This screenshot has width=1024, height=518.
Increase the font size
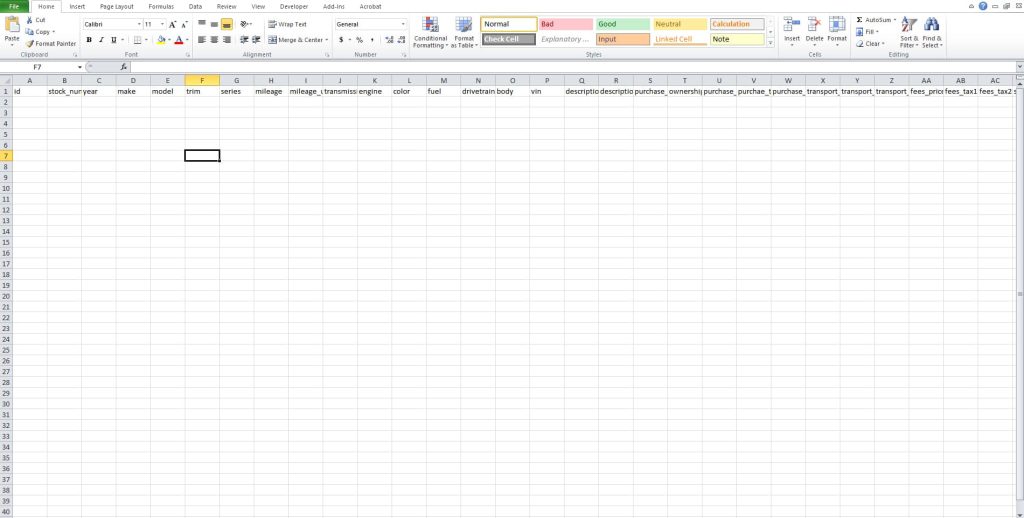(x=172, y=24)
